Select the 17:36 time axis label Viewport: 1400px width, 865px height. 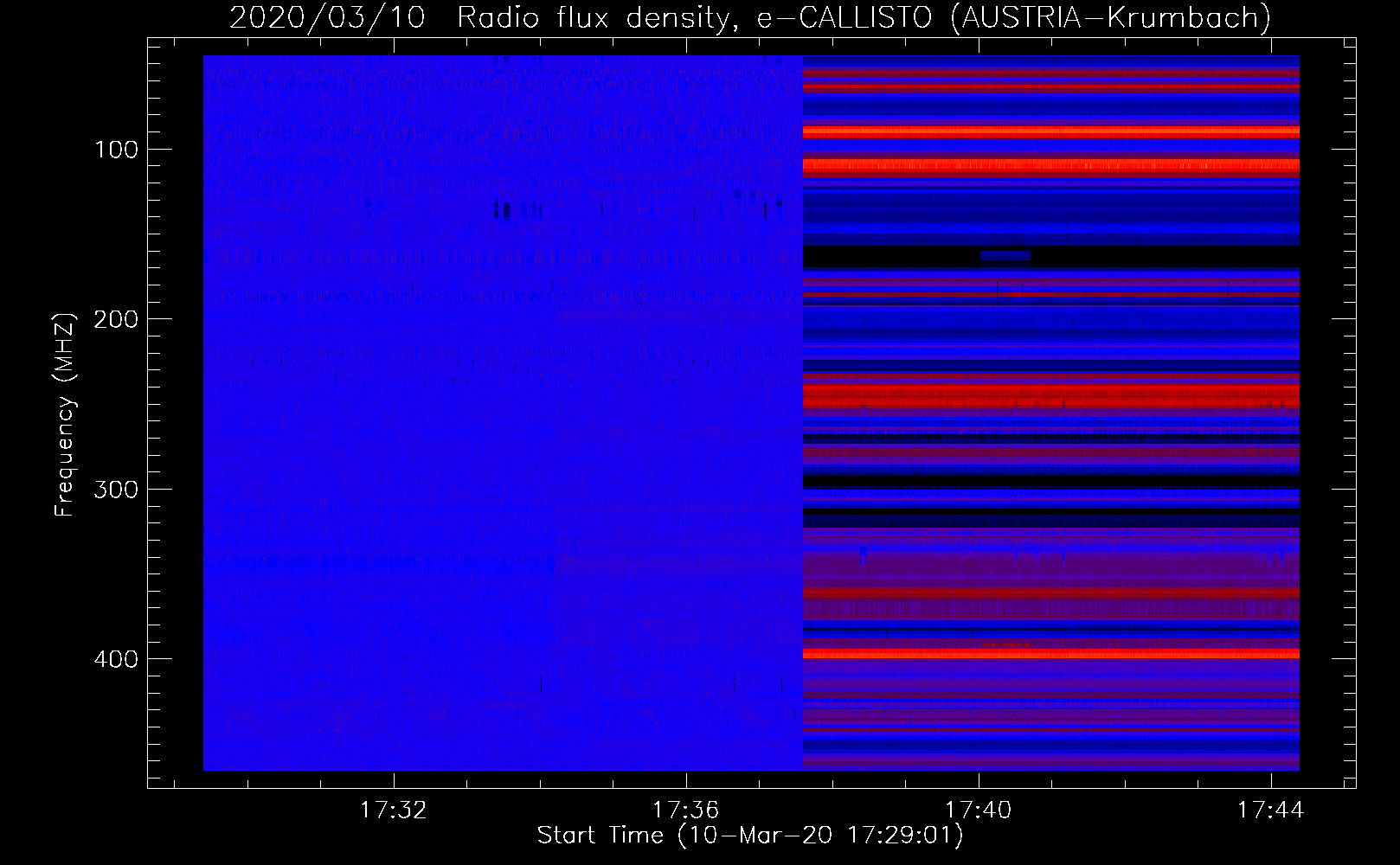pos(686,811)
